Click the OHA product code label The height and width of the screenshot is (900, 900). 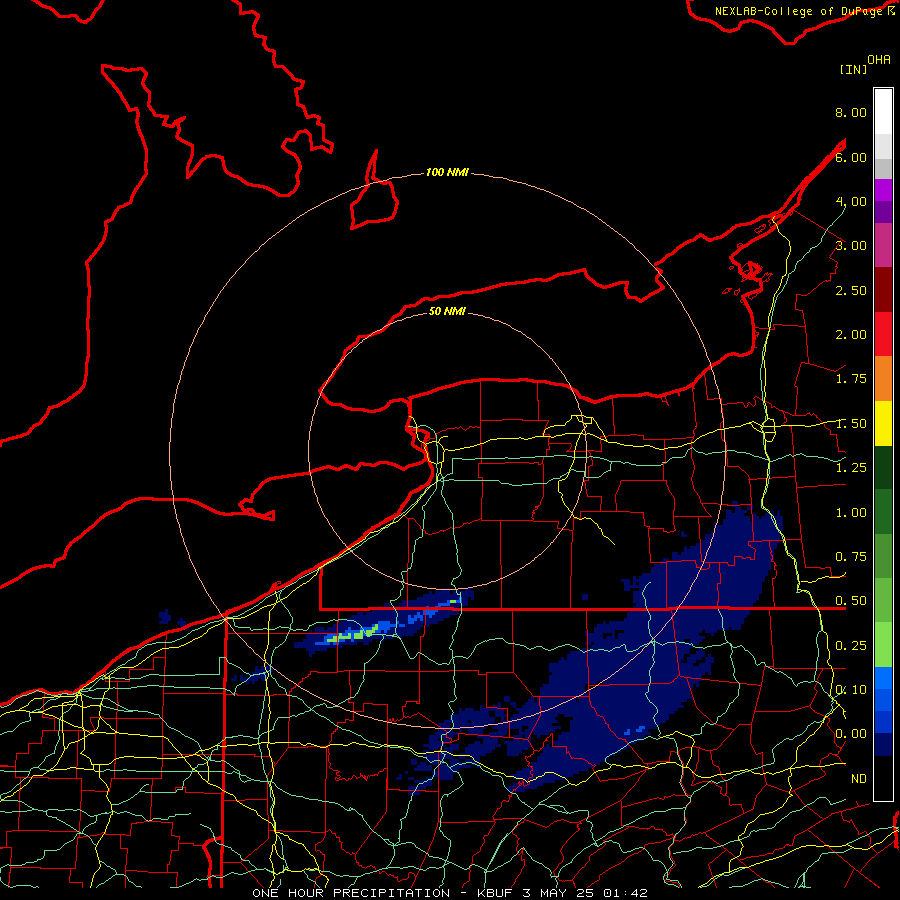(x=879, y=59)
